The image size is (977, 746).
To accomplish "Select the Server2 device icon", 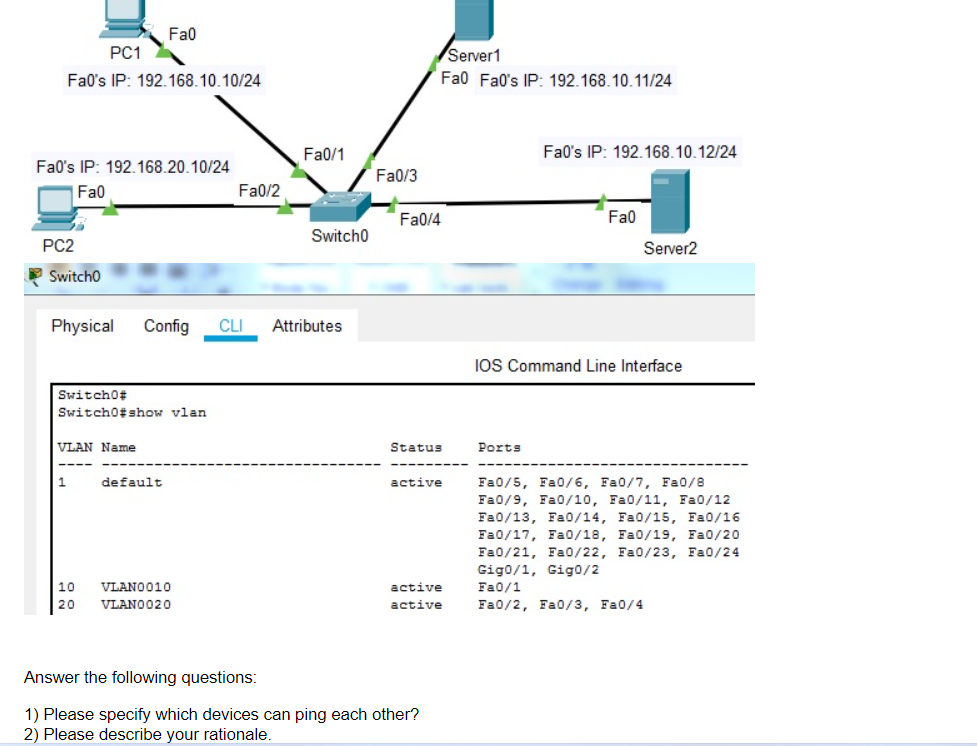I will point(670,201).
